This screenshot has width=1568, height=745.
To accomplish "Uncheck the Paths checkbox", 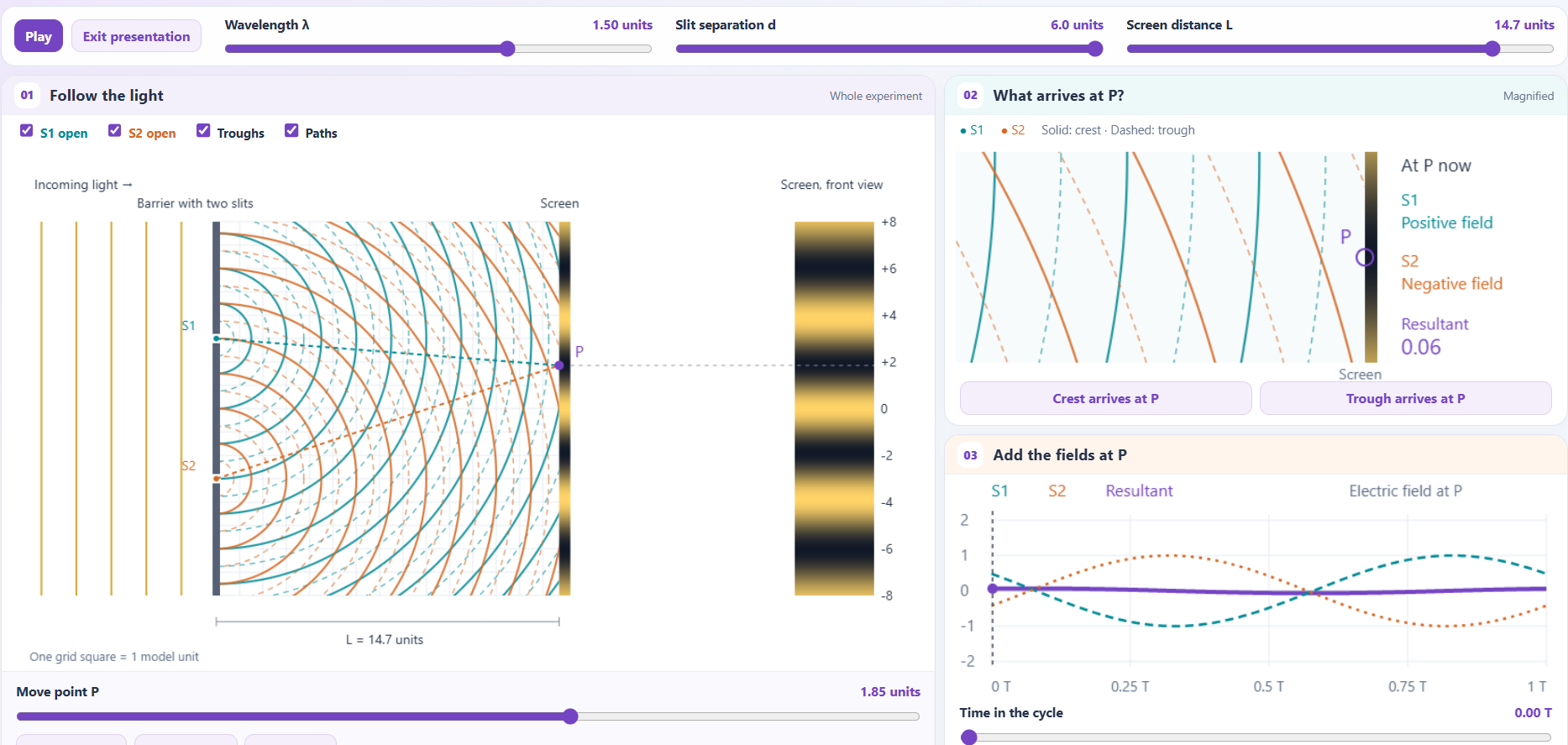I will [x=291, y=131].
